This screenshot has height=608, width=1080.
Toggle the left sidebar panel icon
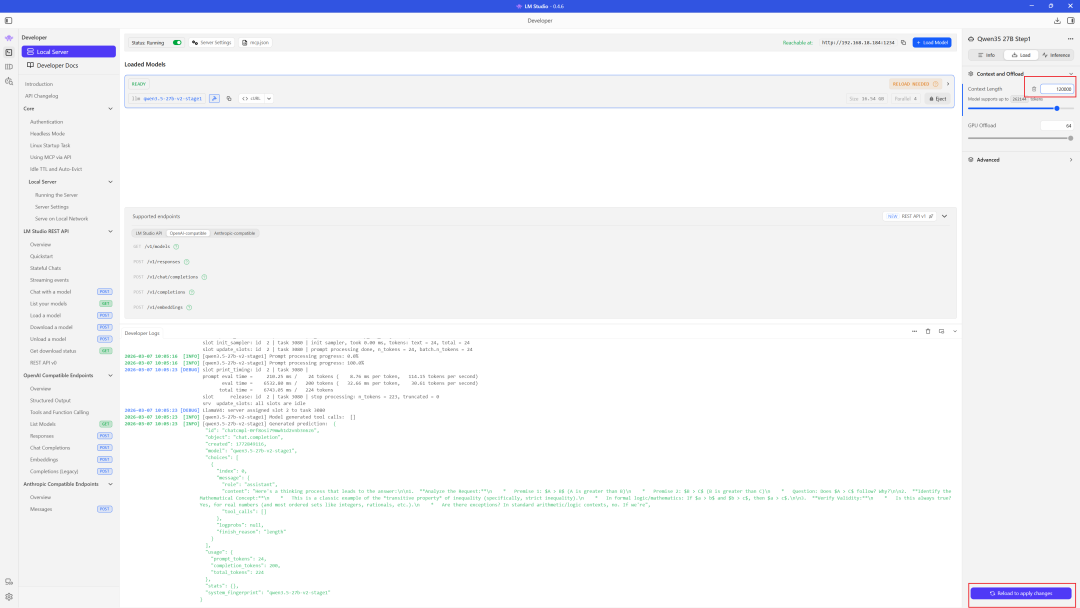coord(8,20)
